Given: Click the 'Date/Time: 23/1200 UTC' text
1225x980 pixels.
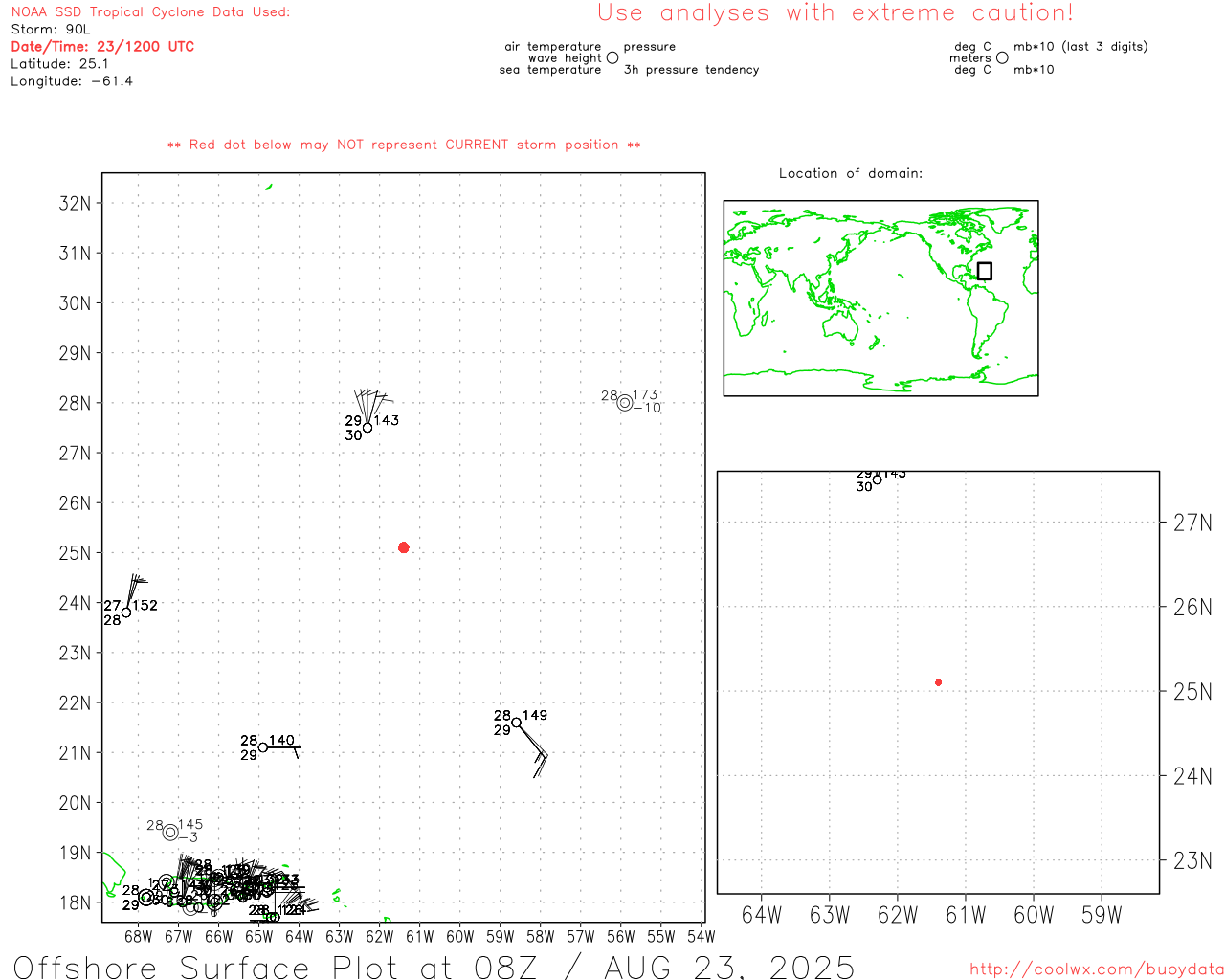Looking at the screenshot, I should [102, 47].
